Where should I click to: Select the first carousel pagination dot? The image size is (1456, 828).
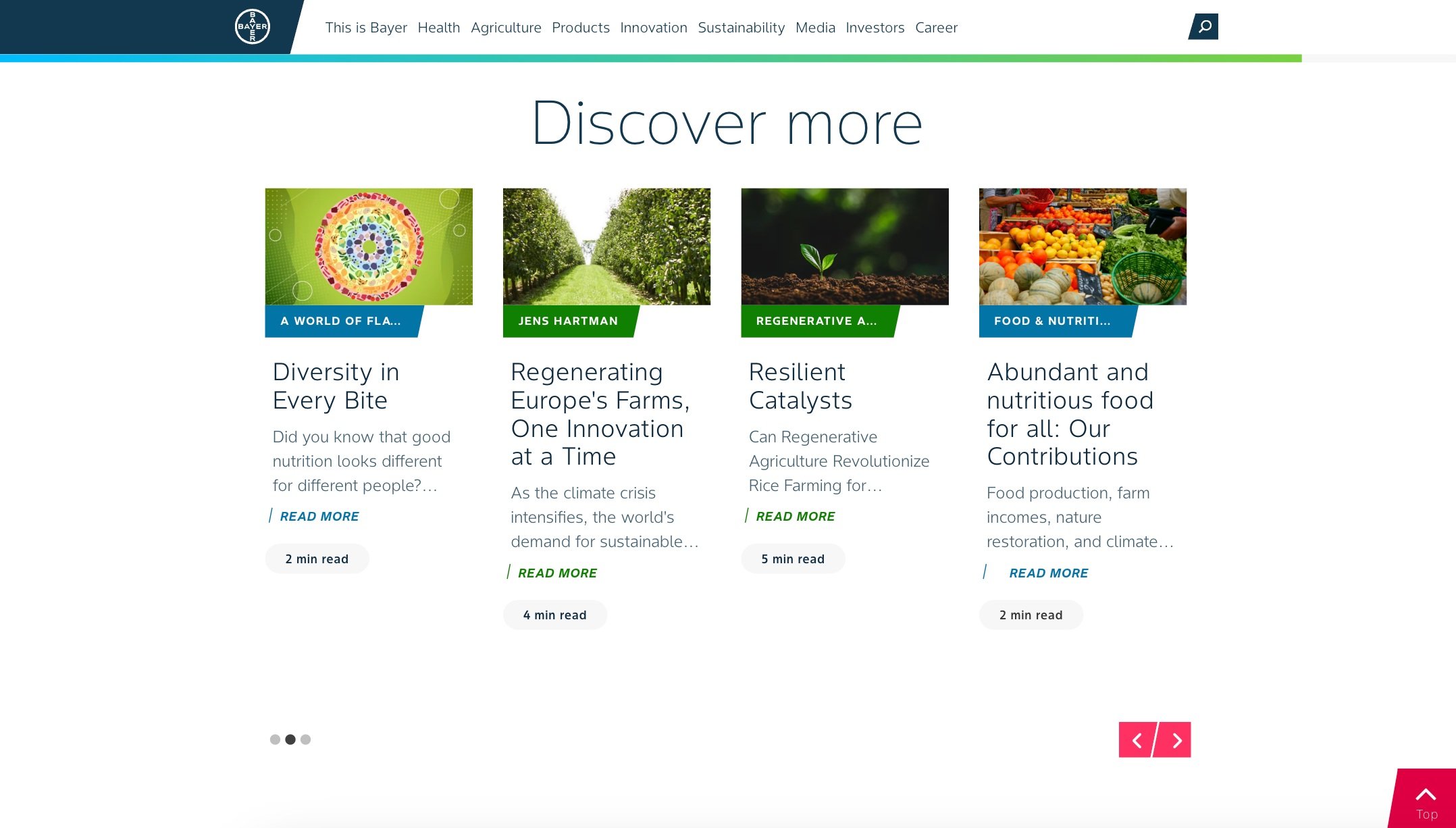[x=275, y=740]
